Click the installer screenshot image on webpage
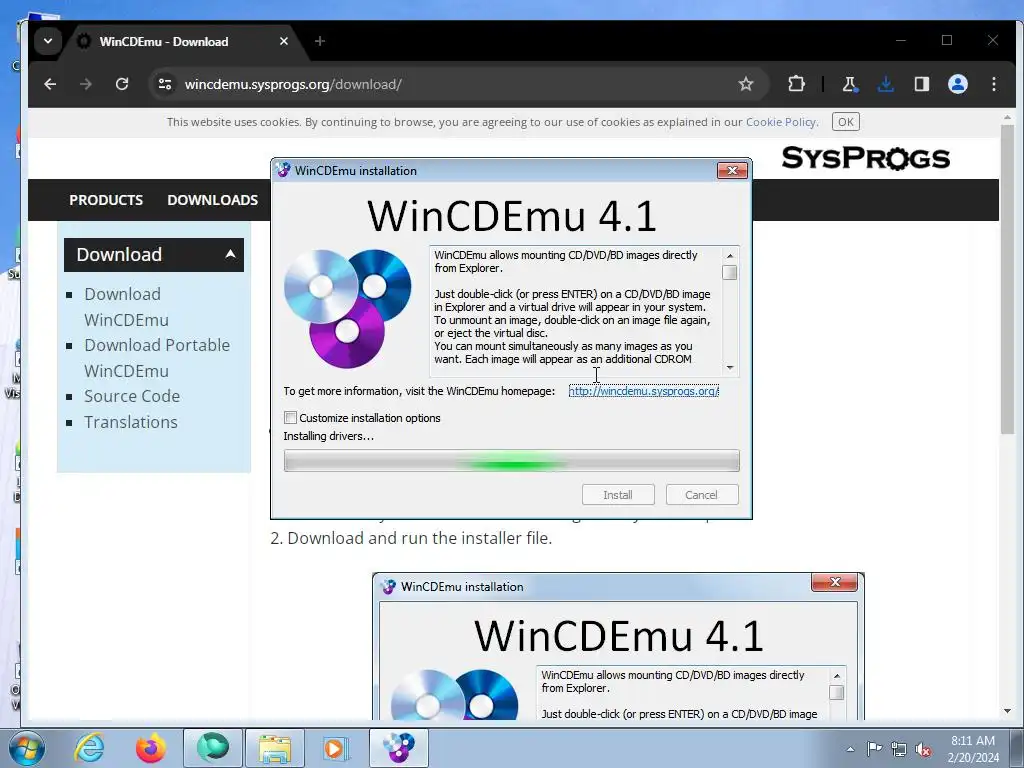1024x768 pixels. pyautogui.click(x=618, y=647)
